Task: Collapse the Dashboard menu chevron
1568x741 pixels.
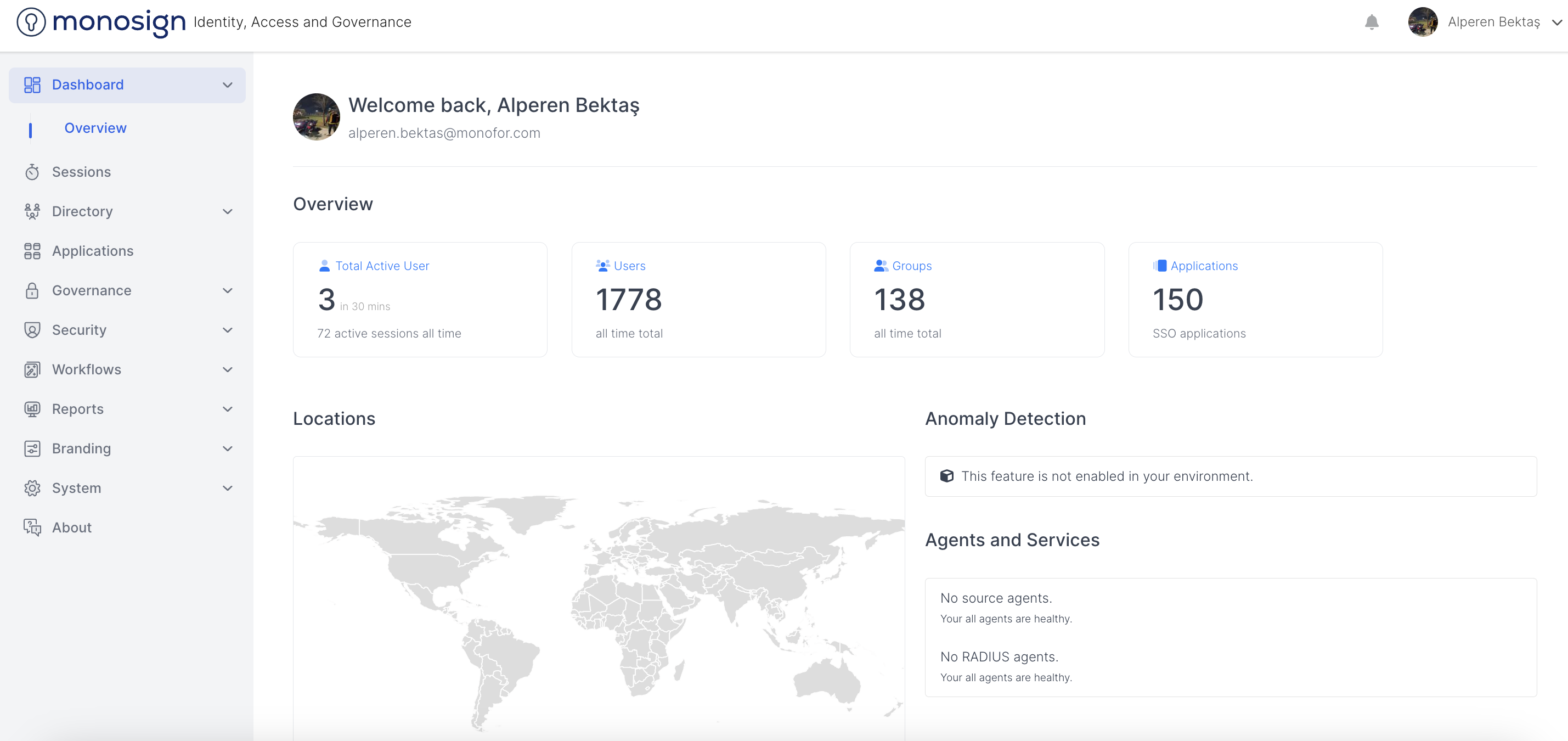Action: [228, 85]
